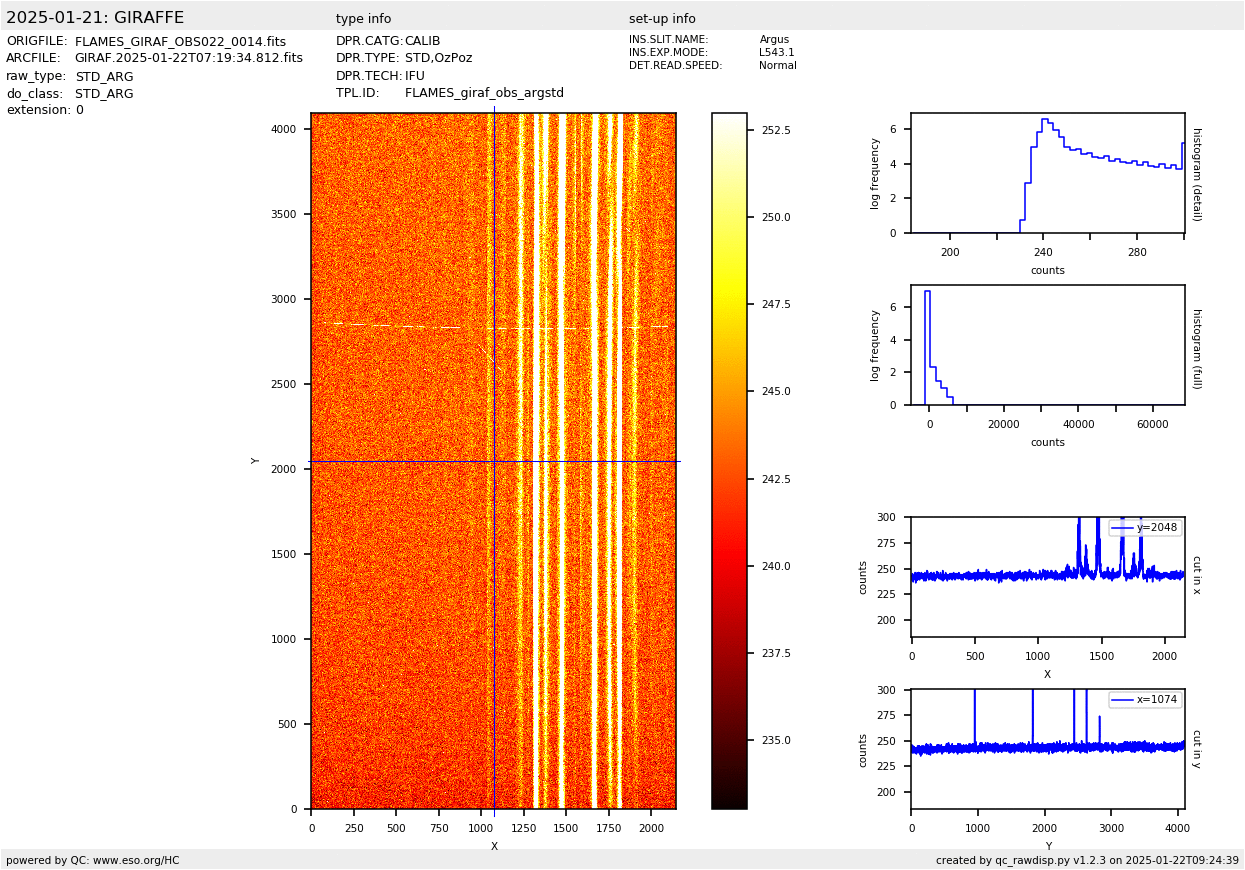The width and height of the screenshot is (1245, 870).
Task: Click the histogram (detail) plot
Action: [x=1047, y=173]
